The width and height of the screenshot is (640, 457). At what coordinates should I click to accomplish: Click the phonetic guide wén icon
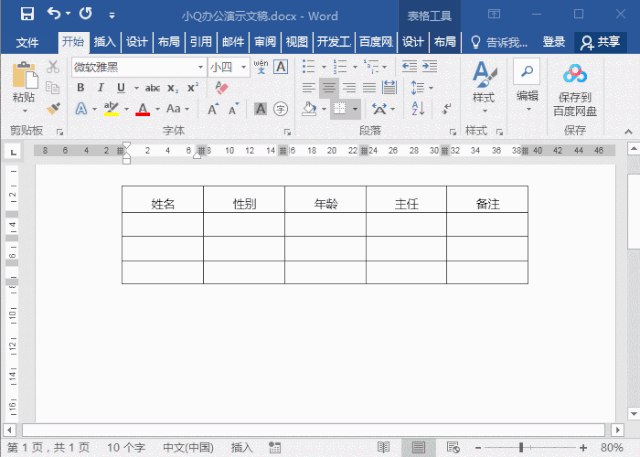coord(261,67)
